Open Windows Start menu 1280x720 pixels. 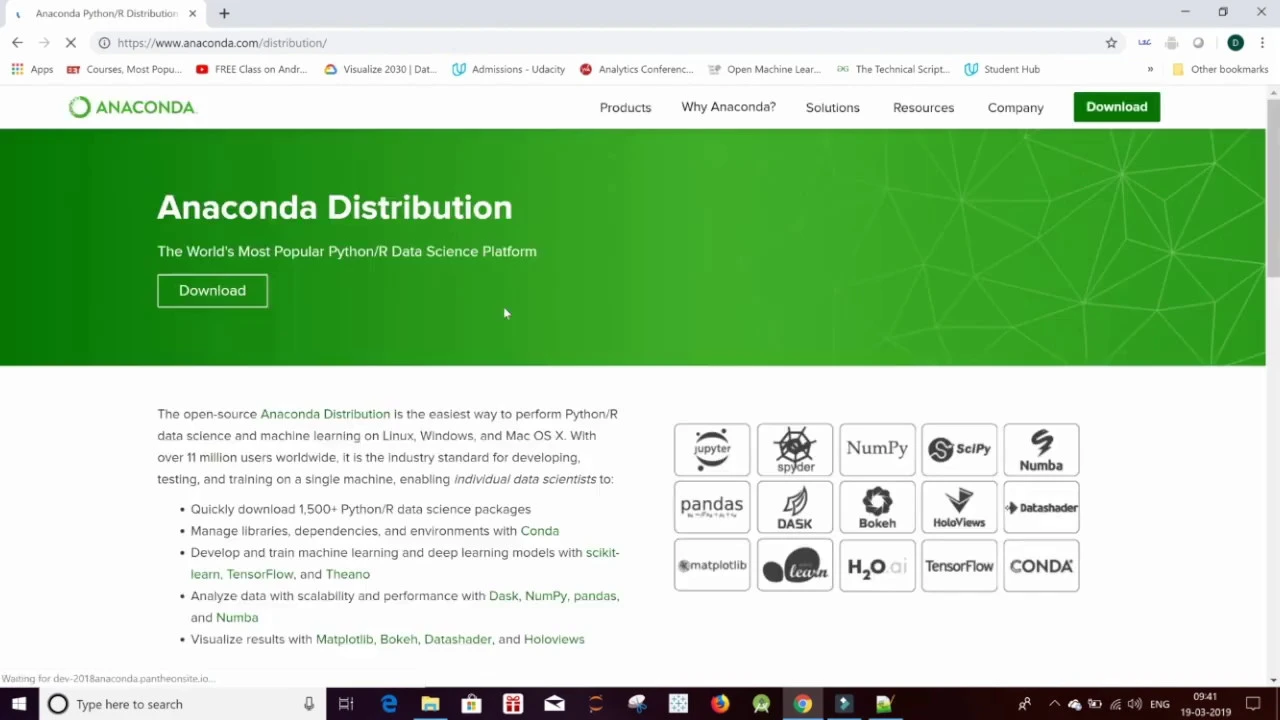pos(19,704)
